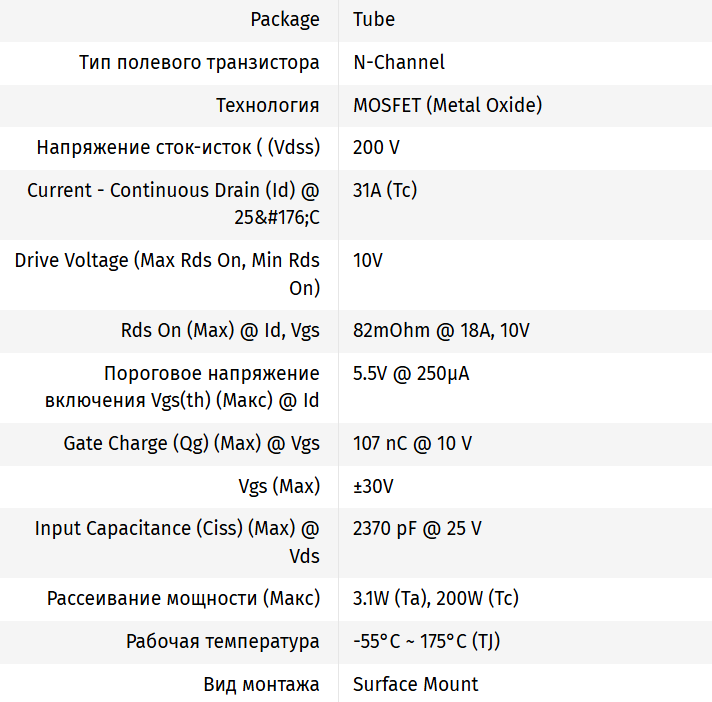The height and width of the screenshot is (702, 712).
Task: Click the "5.5V @ 250µA" threshold value
Action: click(x=411, y=374)
